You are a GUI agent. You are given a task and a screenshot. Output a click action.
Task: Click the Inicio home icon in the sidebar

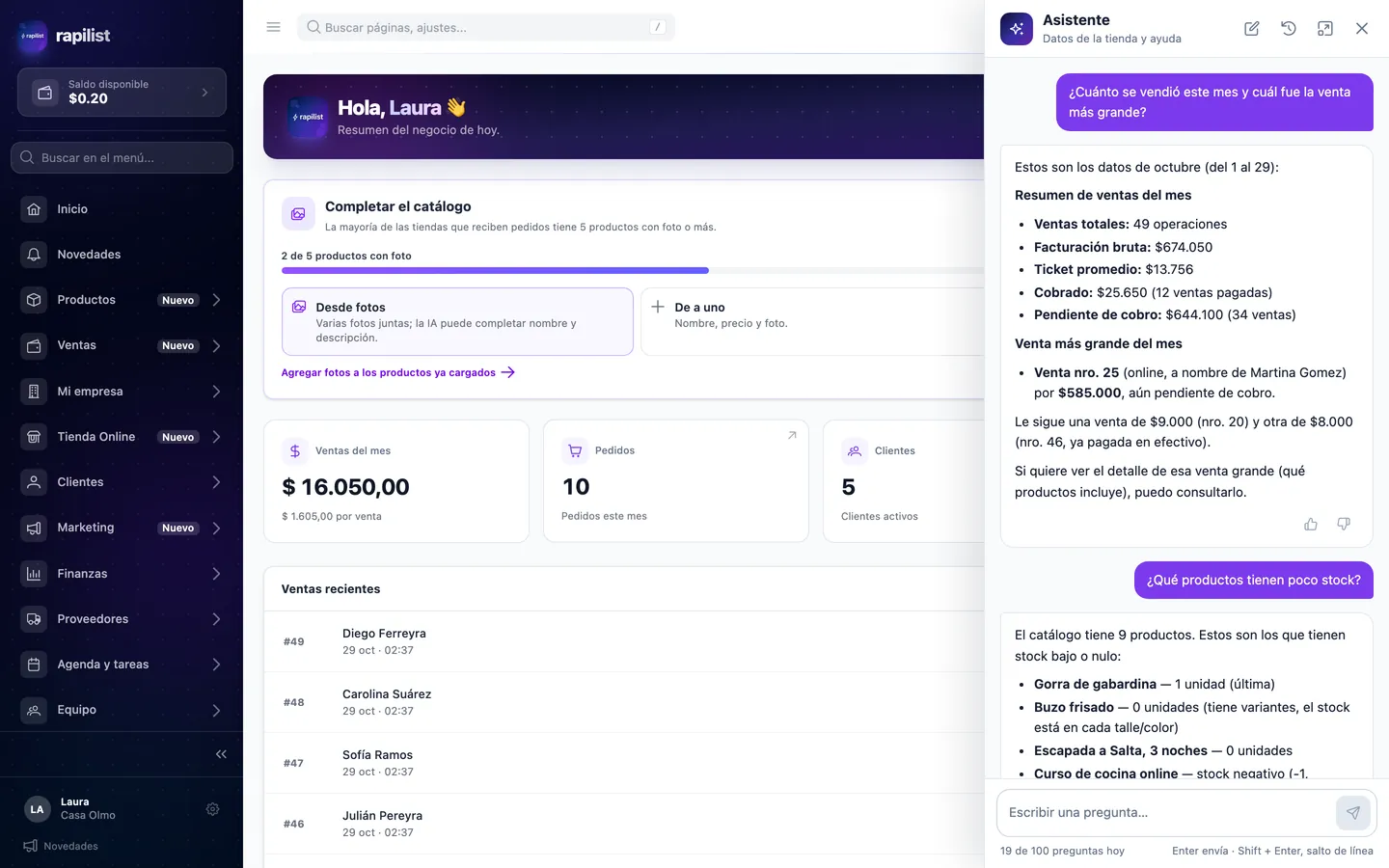(34, 209)
